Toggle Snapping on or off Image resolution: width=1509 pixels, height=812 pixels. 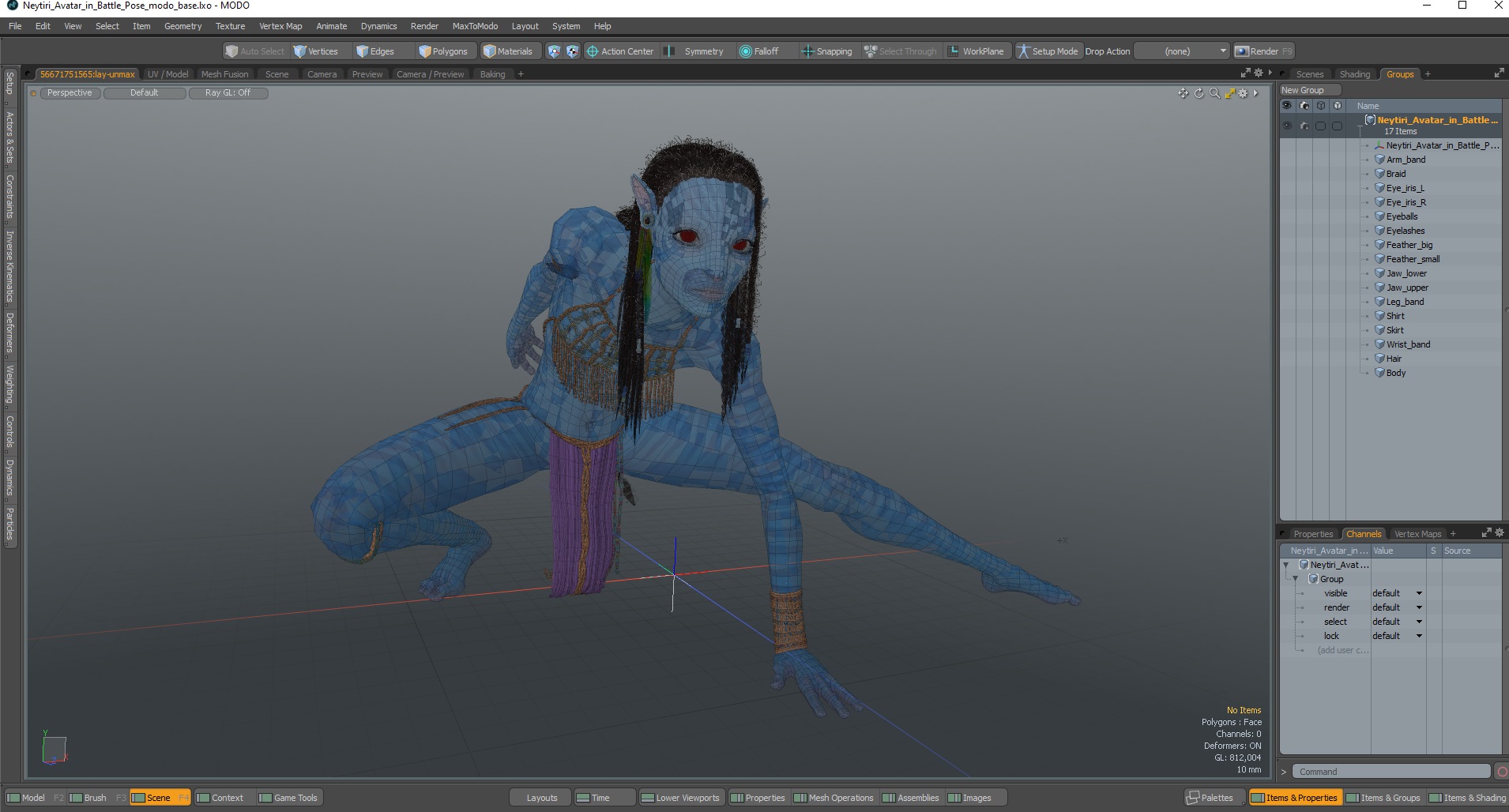[x=827, y=51]
